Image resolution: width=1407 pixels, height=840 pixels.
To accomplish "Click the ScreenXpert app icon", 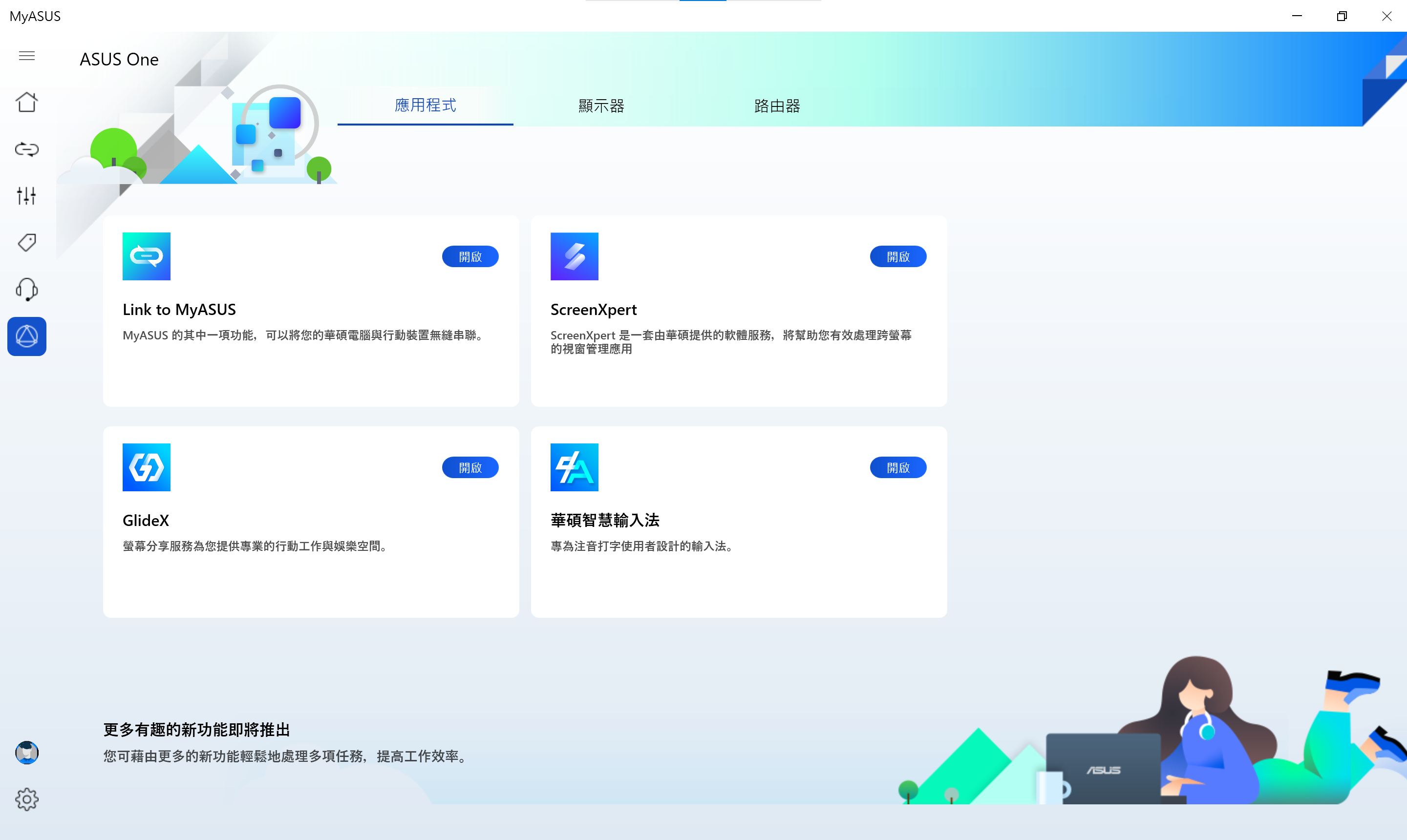I will pos(574,256).
